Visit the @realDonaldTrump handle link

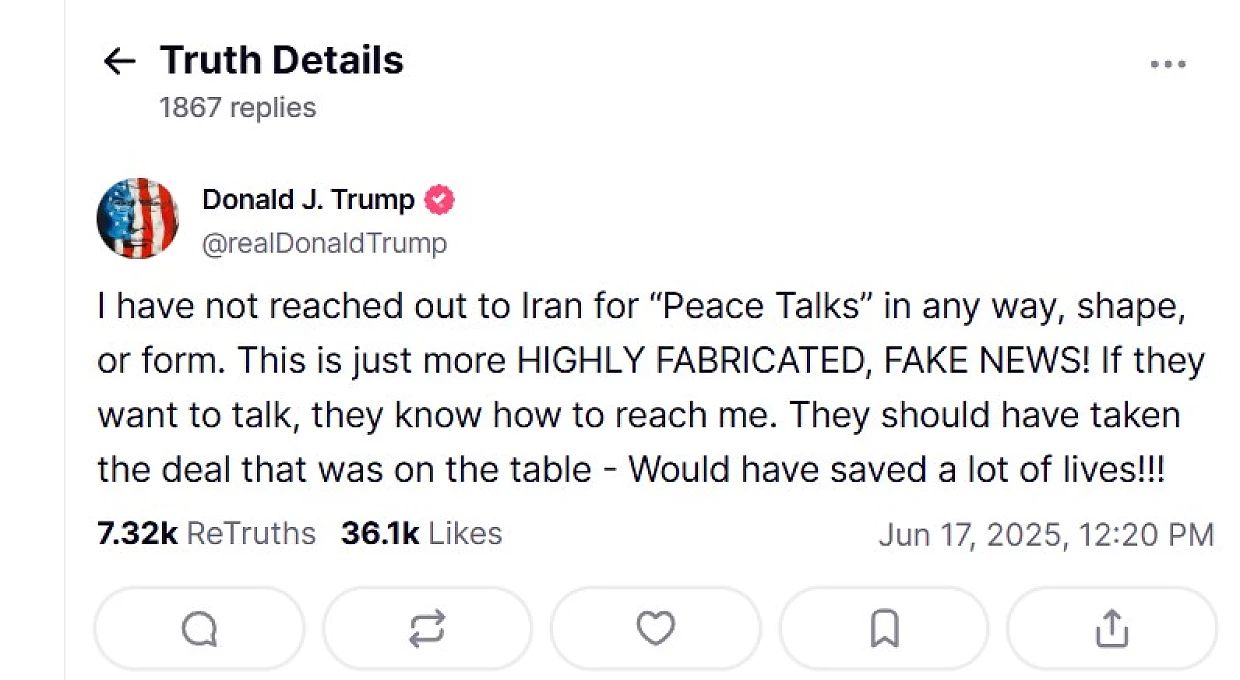324,243
